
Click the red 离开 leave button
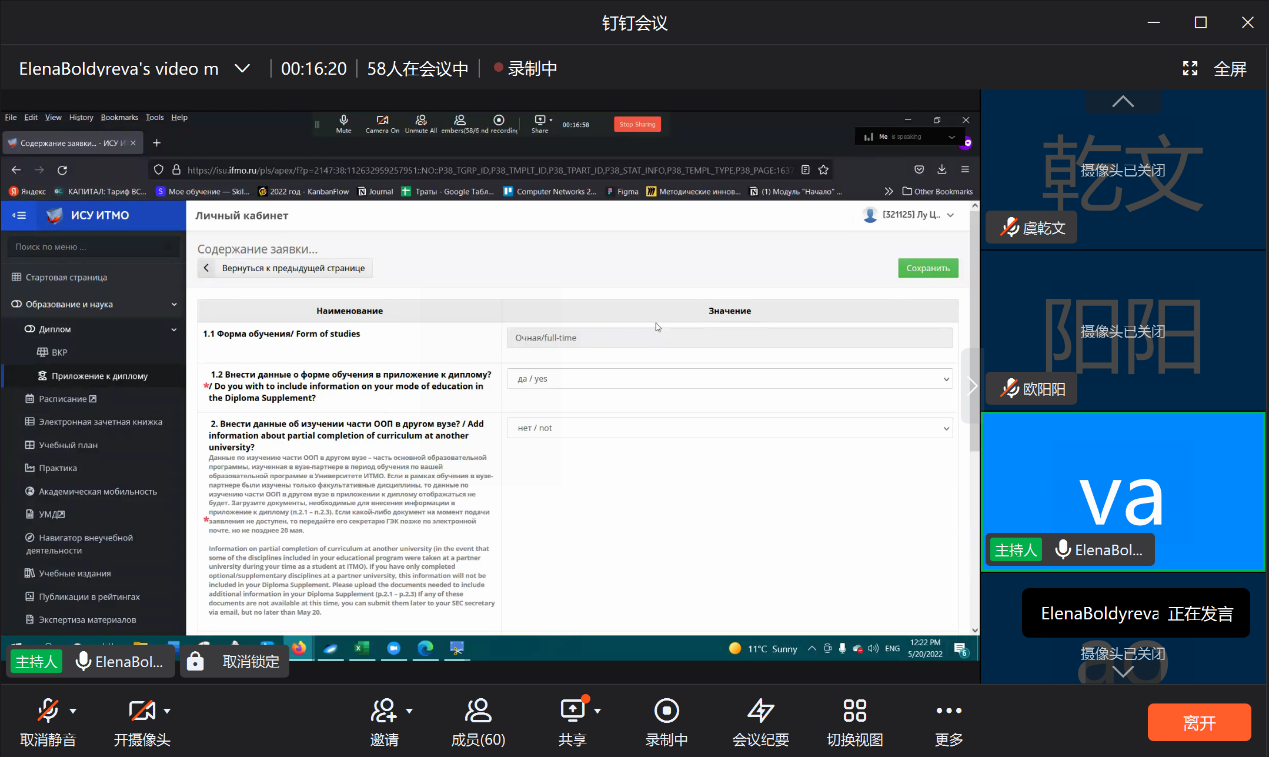coord(1199,722)
